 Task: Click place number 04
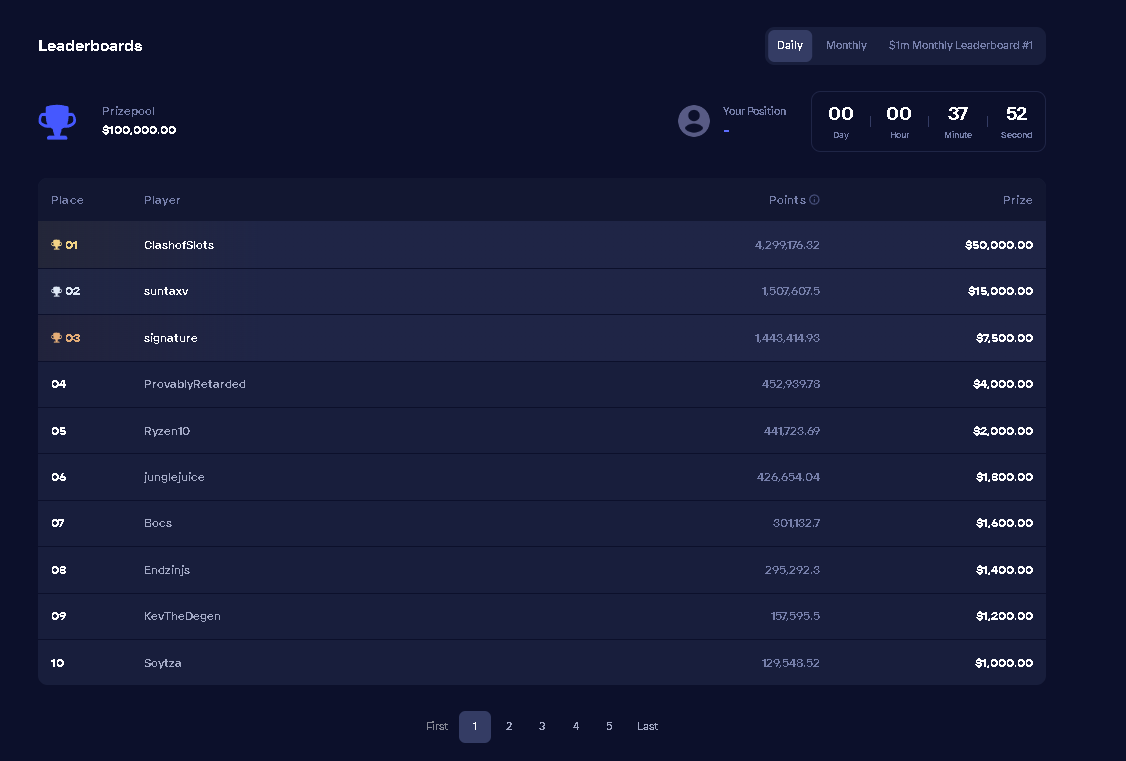click(59, 384)
